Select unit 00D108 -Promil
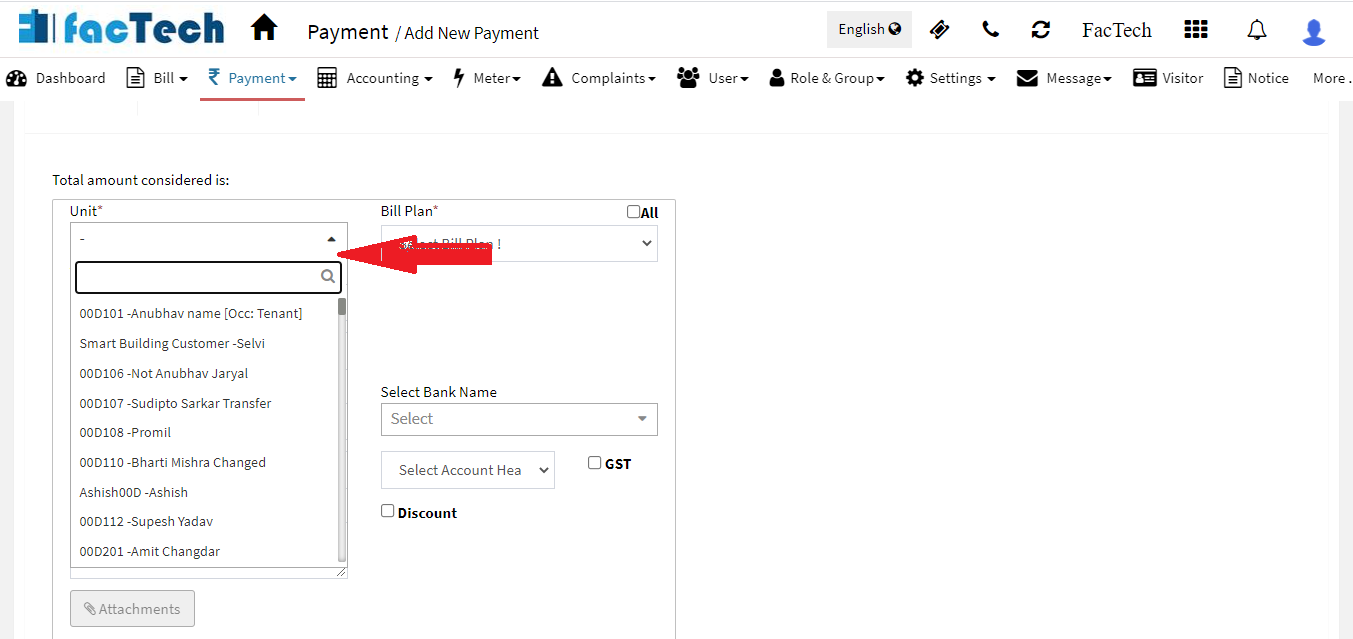1353x639 pixels. (126, 433)
